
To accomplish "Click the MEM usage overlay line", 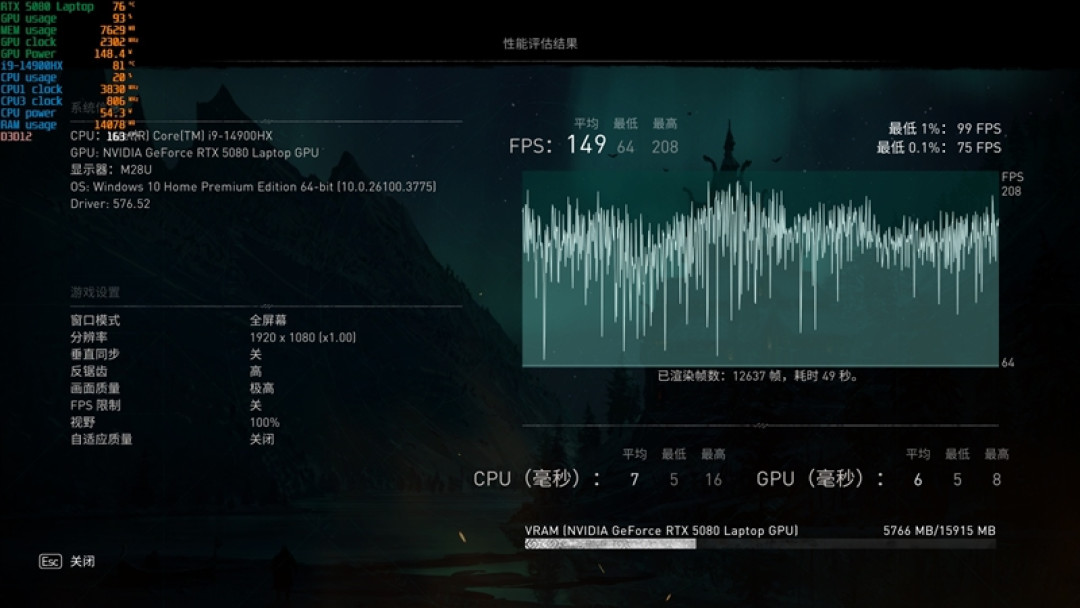I will coord(68,30).
